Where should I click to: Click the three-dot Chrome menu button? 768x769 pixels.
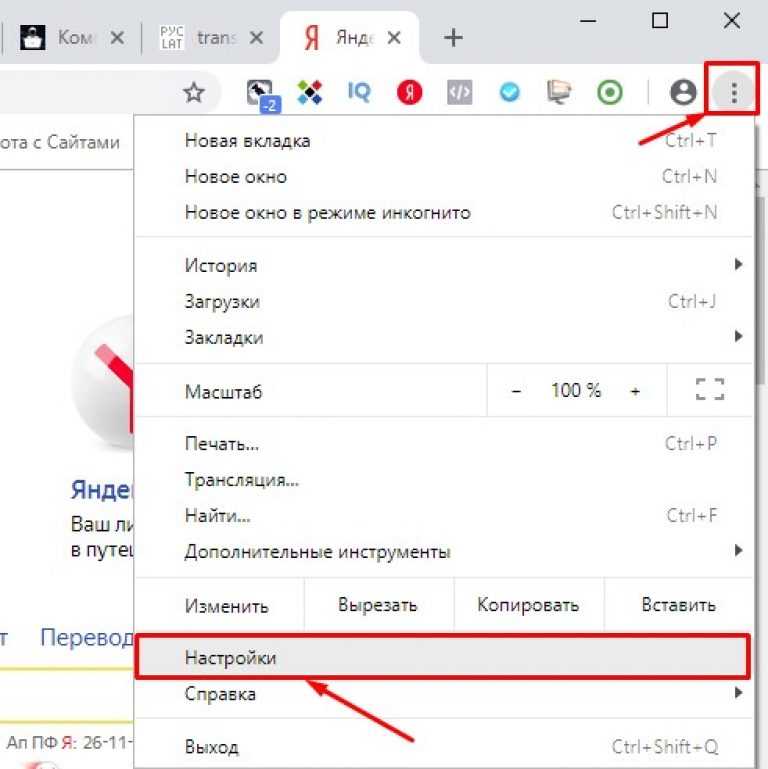tap(733, 92)
